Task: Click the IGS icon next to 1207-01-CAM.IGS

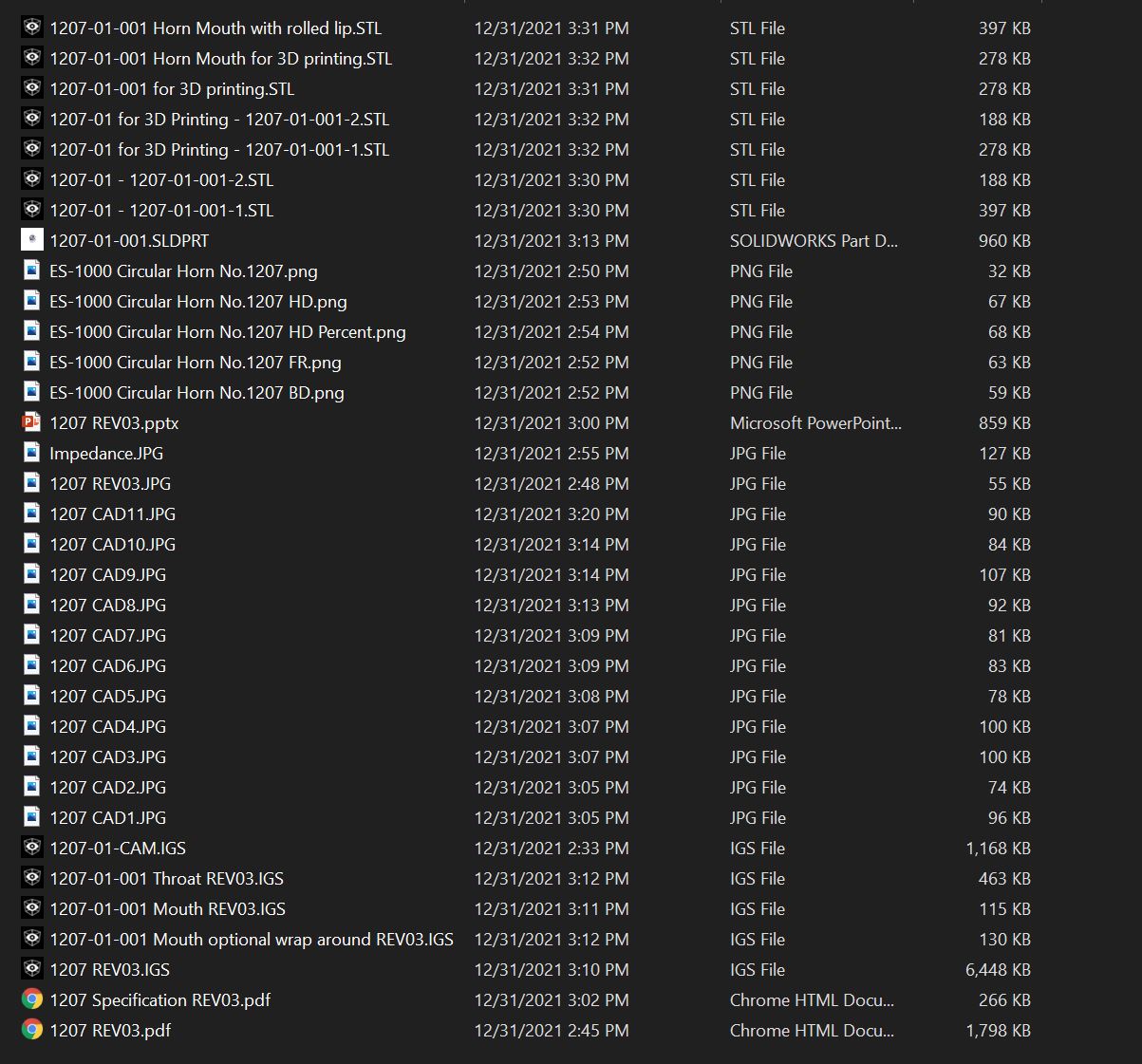Action: (31, 849)
